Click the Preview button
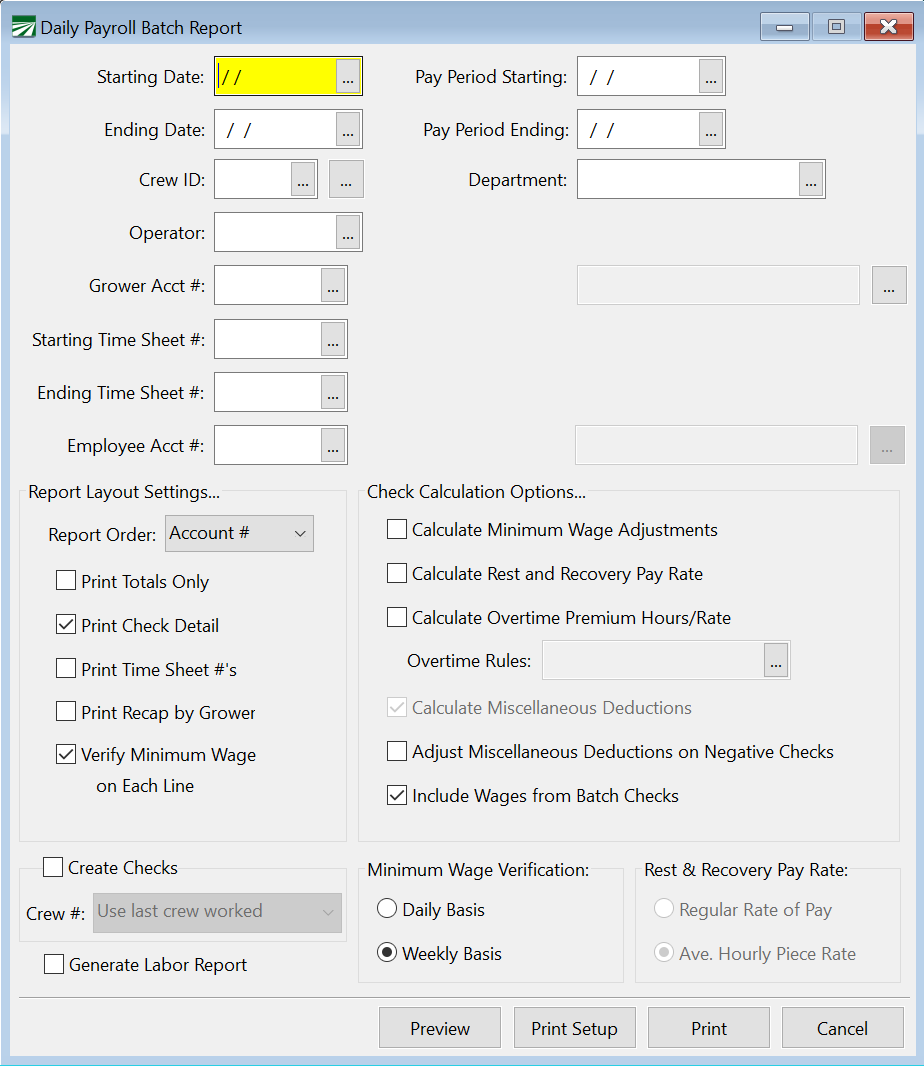The image size is (924, 1066). coord(439,1028)
